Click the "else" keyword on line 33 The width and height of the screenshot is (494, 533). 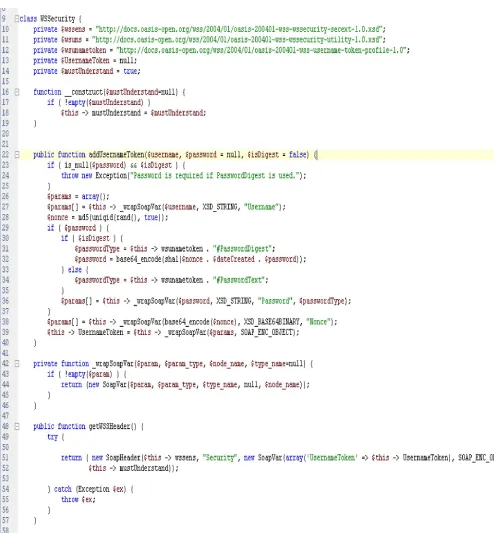click(75, 270)
